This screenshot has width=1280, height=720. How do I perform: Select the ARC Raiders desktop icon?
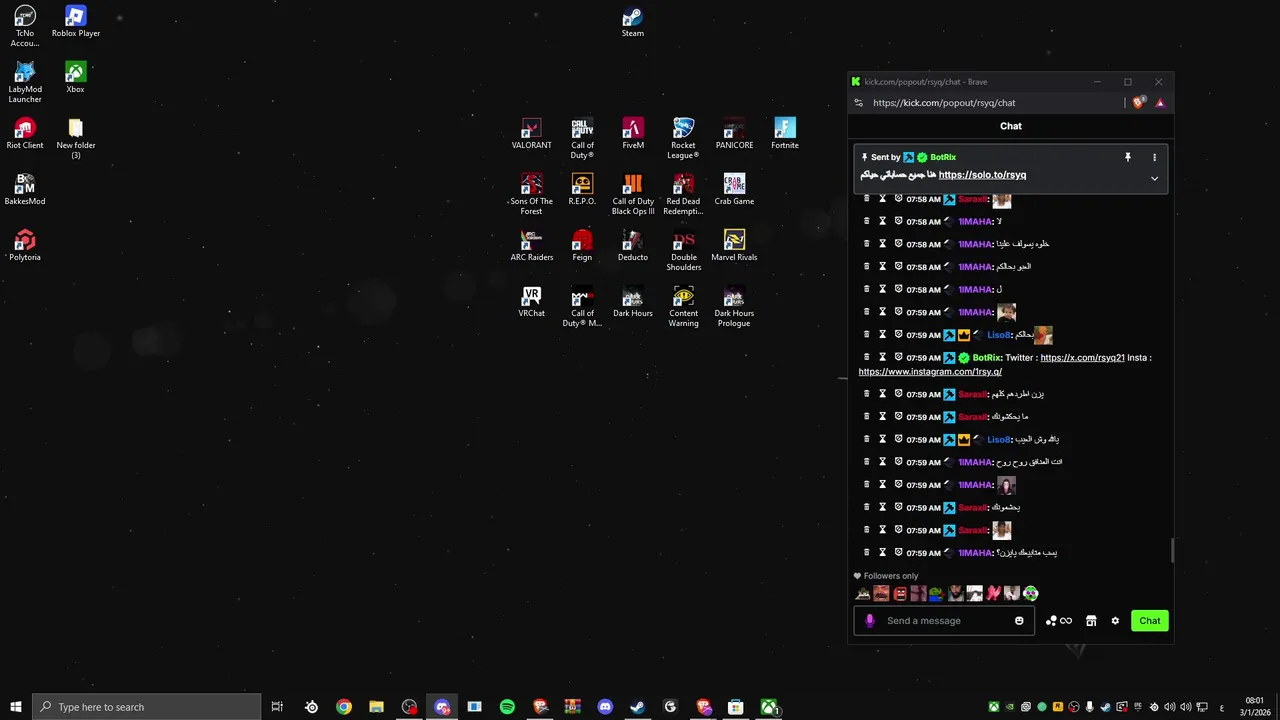531,246
